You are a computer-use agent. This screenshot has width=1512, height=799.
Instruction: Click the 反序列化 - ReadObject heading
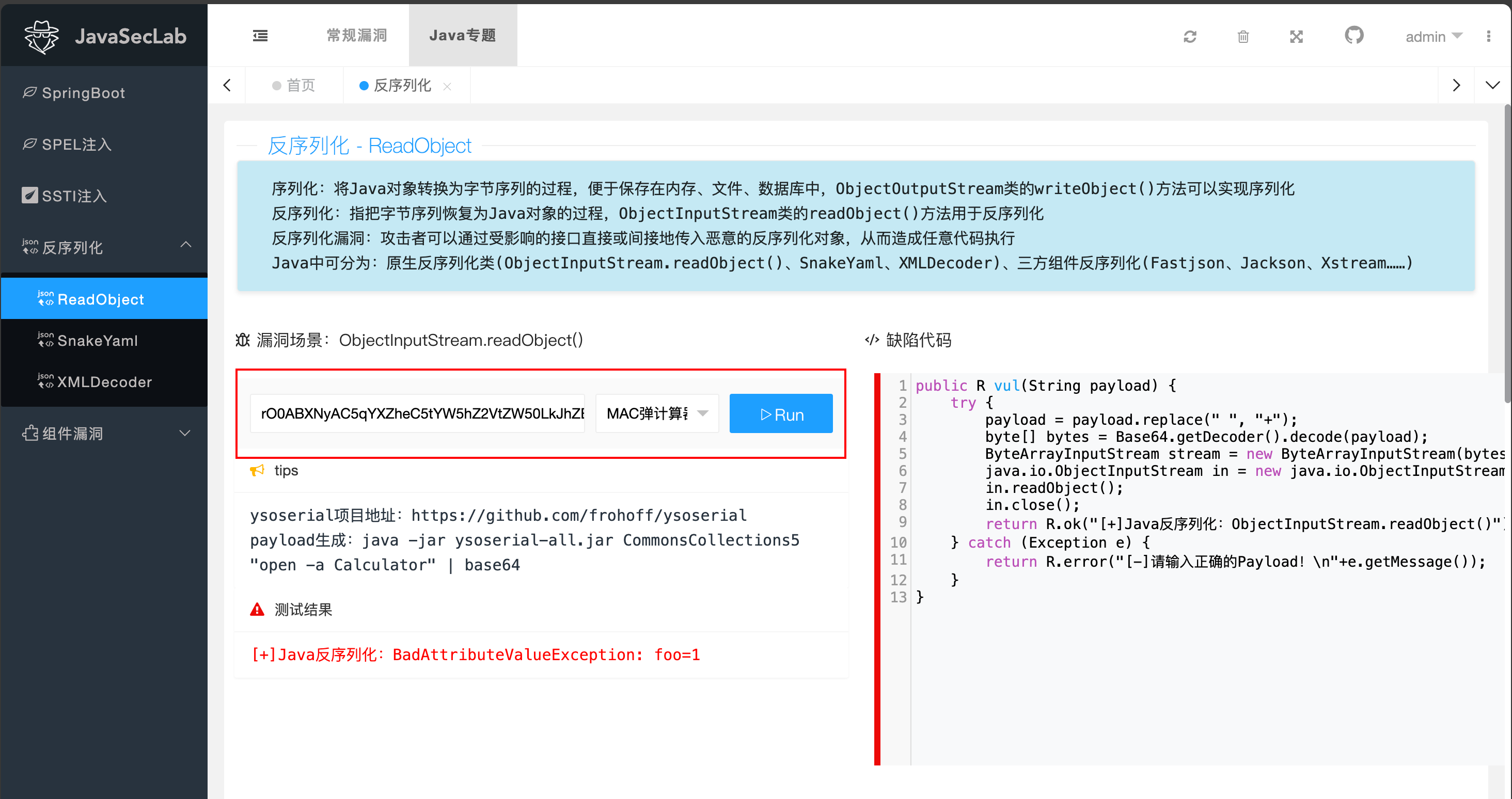tap(369, 146)
